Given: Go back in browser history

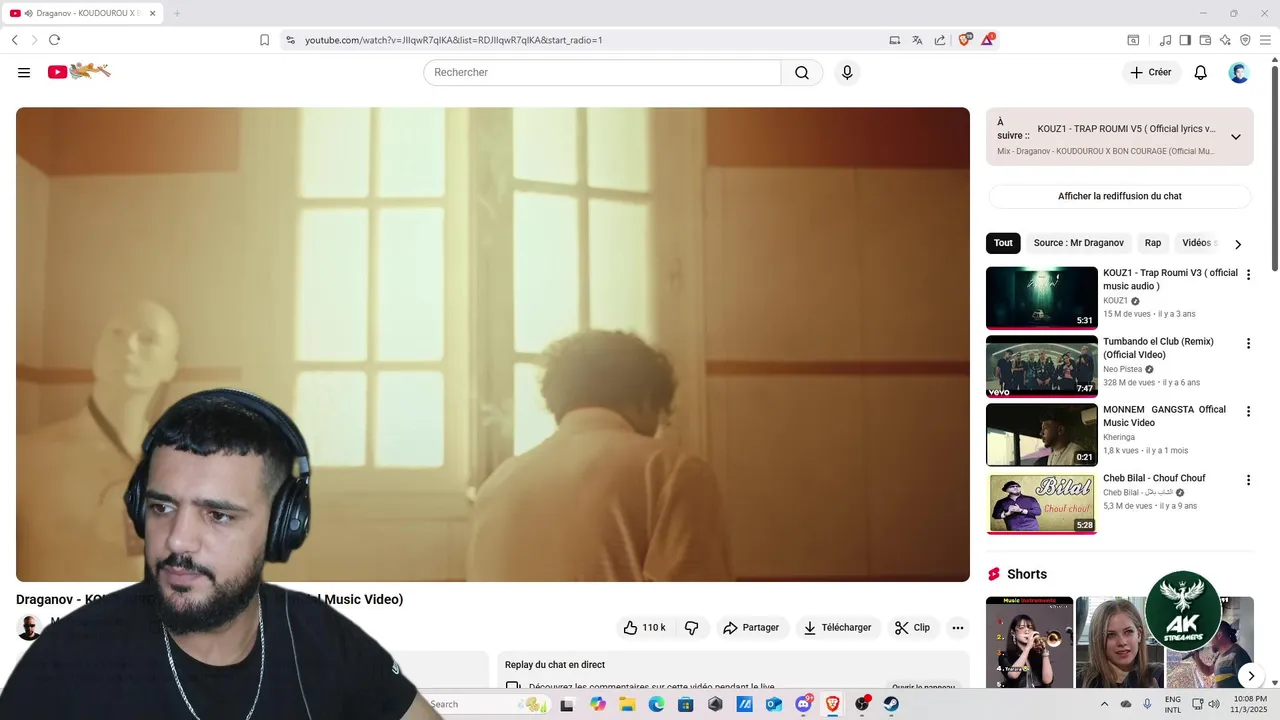Looking at the screenshot, I should coord(14,40).
